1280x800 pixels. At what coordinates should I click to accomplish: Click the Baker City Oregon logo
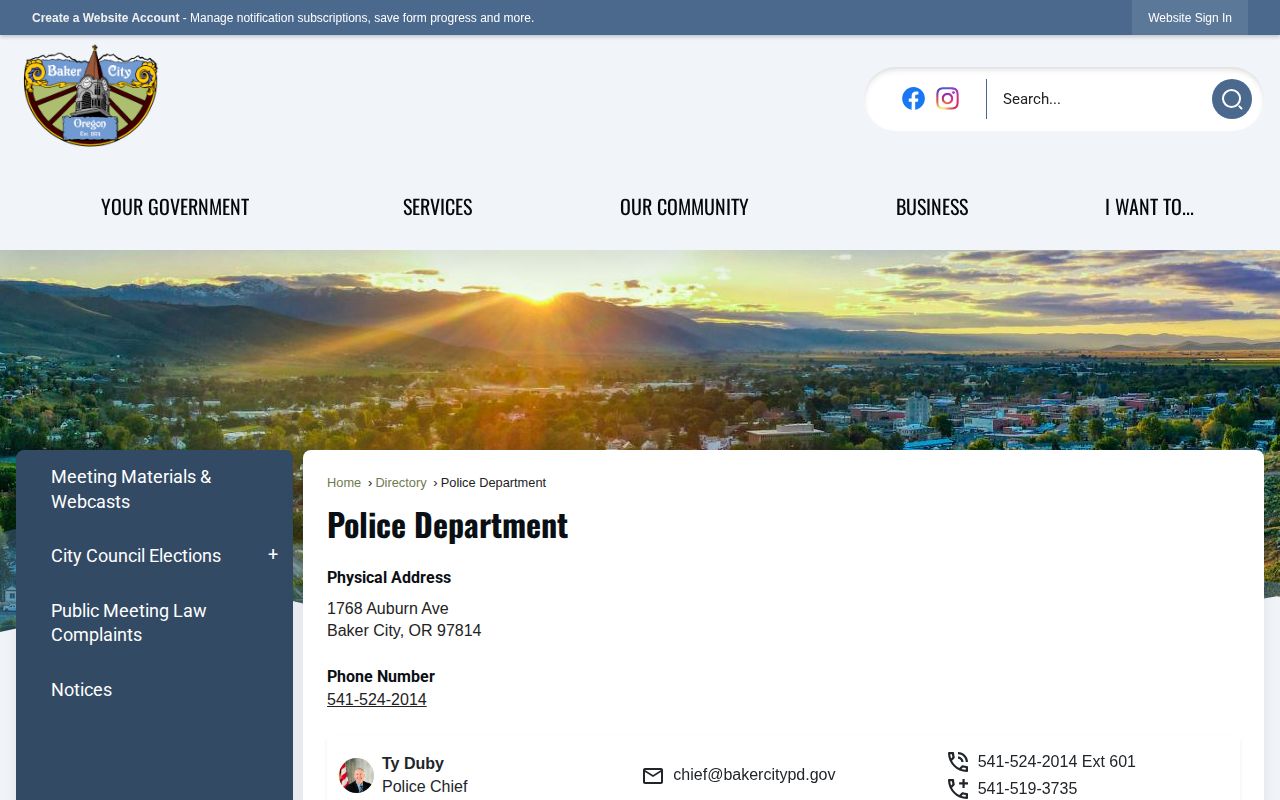pyautogui.click(x=91, y=96)
